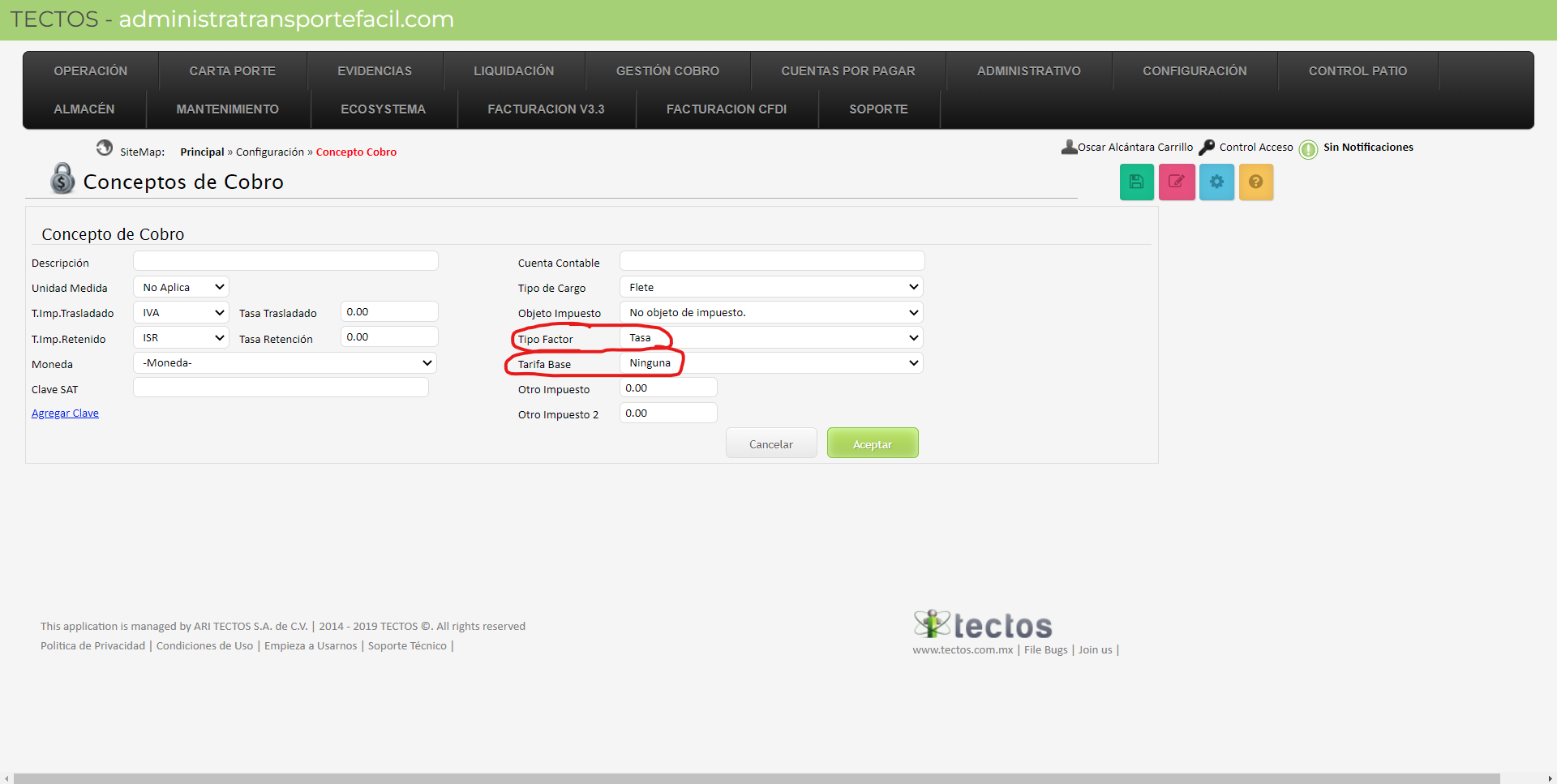The height and width of the screenshot is (784, 1557).
Task: Expand the Moneda selector
Action: (x=285, y=363)
